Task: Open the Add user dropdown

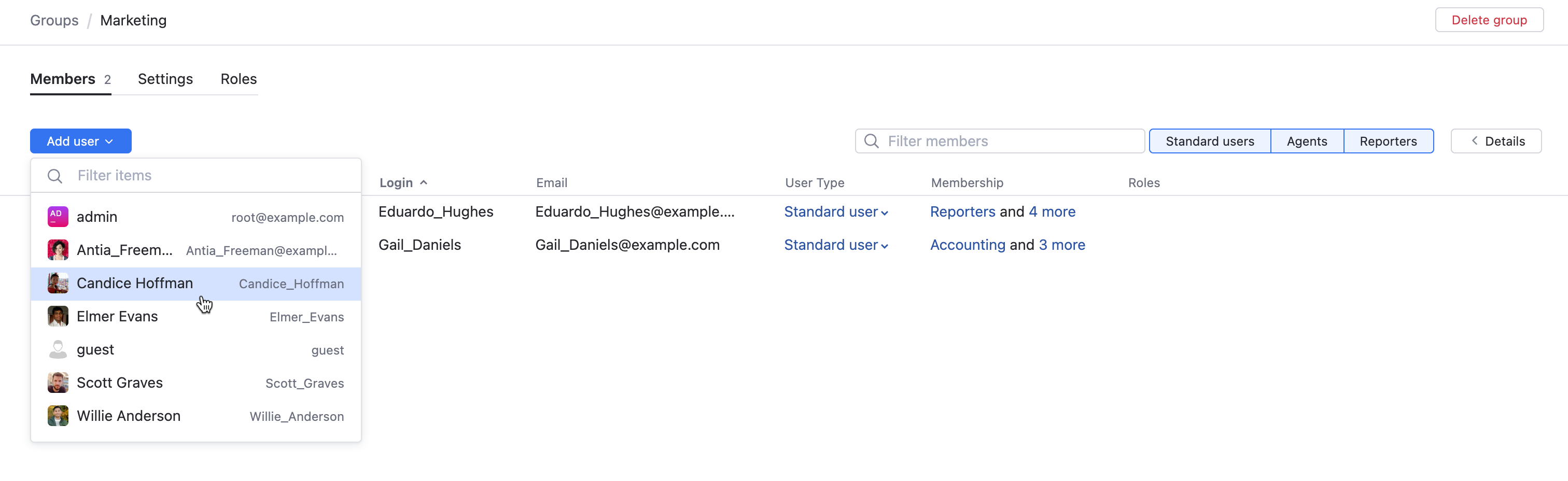Action: 80,141
